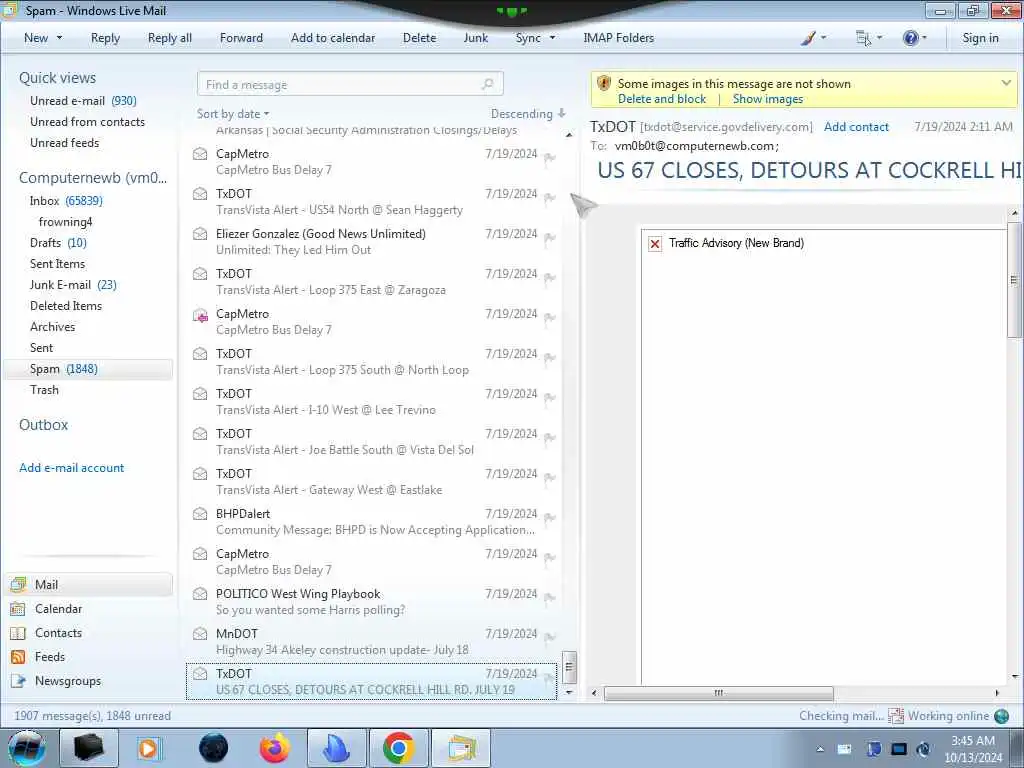Open the paintbrush colorizer toolbar icon

click(808, 38)
